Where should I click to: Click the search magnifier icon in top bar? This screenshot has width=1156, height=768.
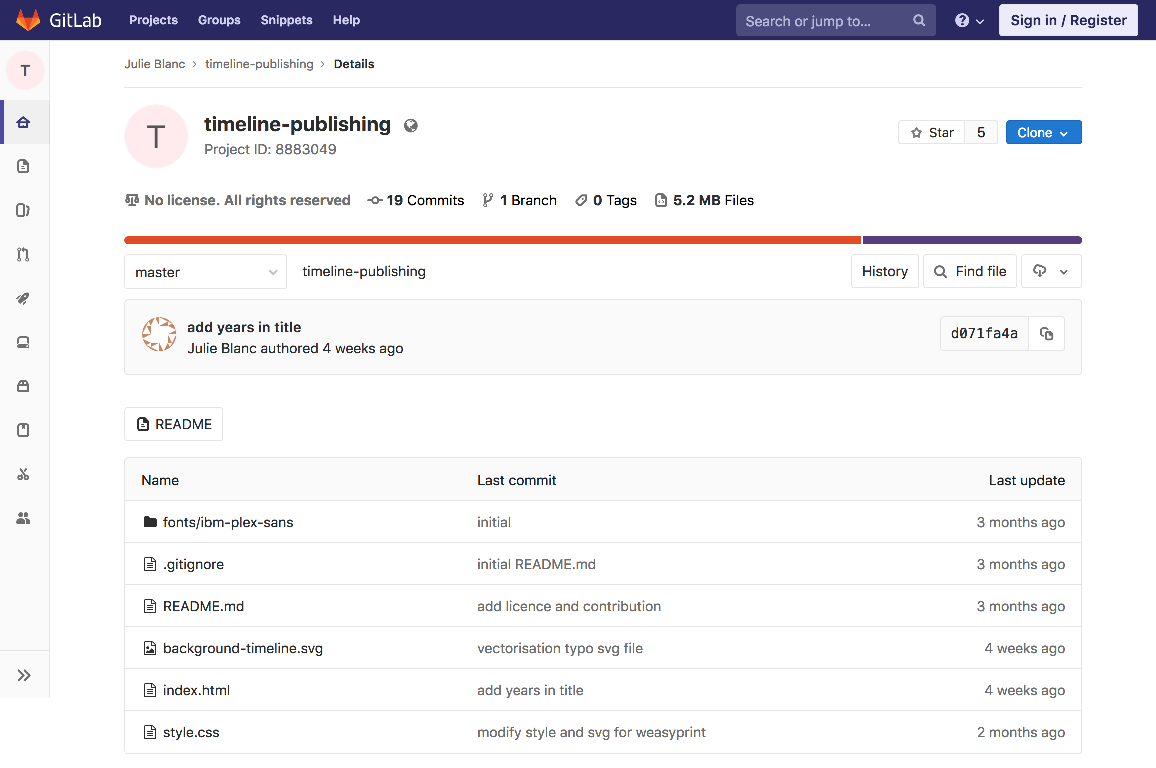(x=919, y=21)
